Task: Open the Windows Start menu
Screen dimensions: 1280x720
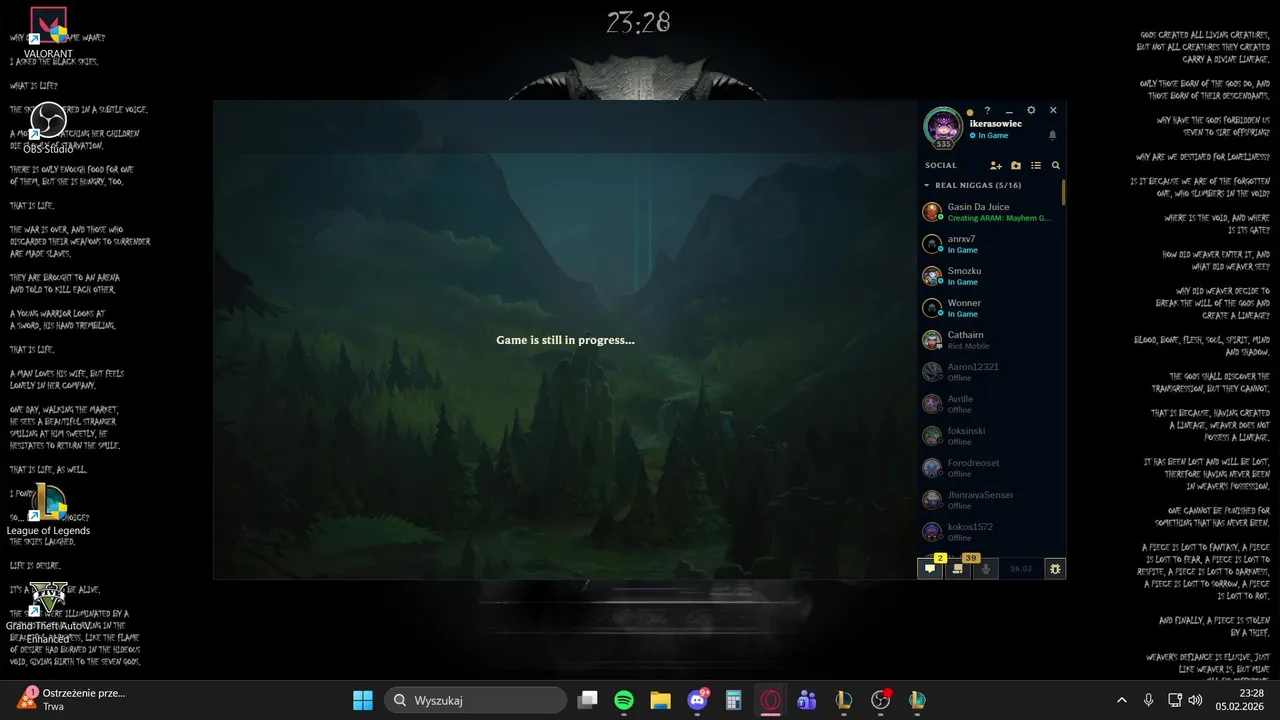Action: [x=363, y=700]
